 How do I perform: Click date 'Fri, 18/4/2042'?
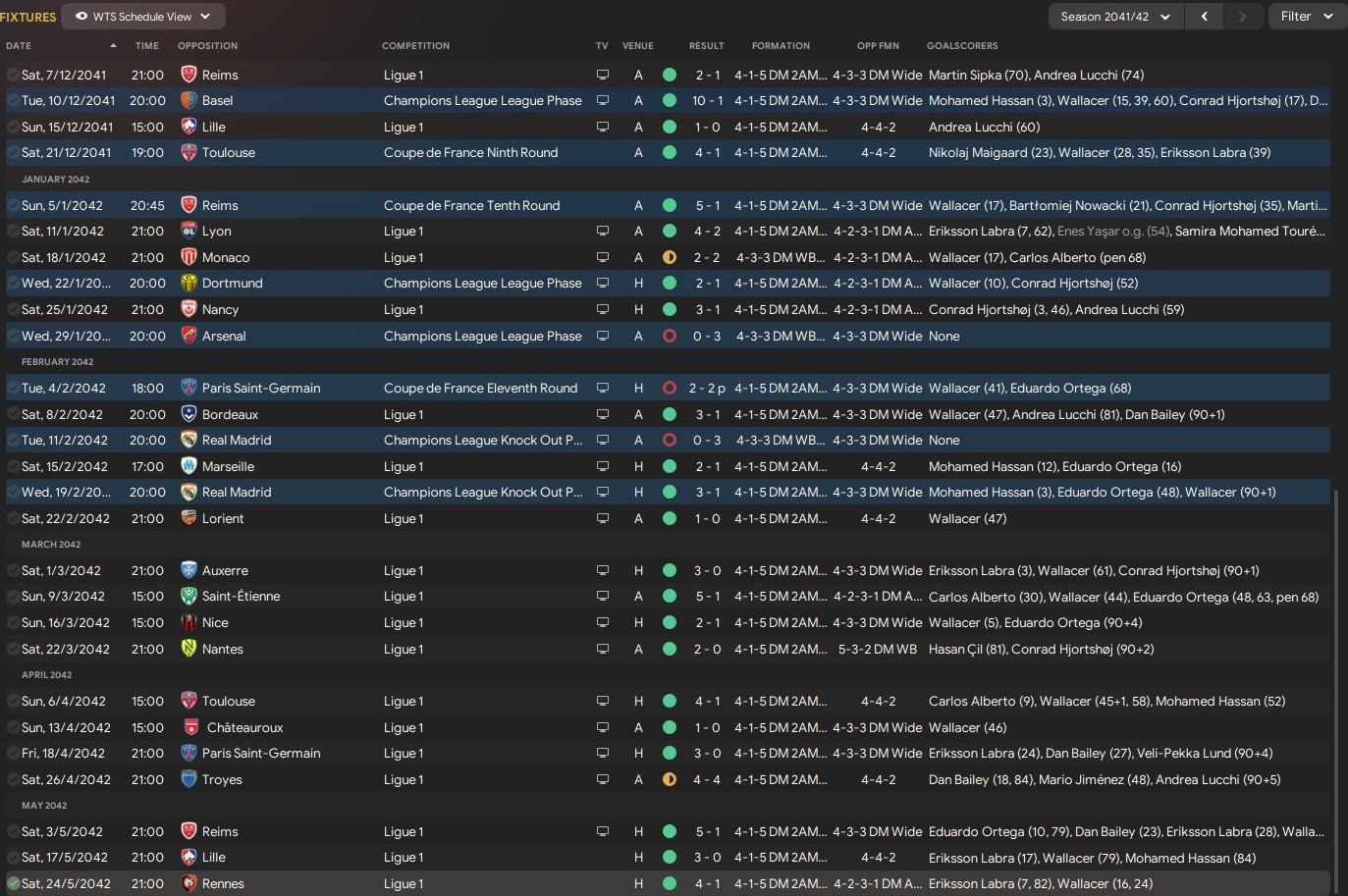click(x=63, y=753)
